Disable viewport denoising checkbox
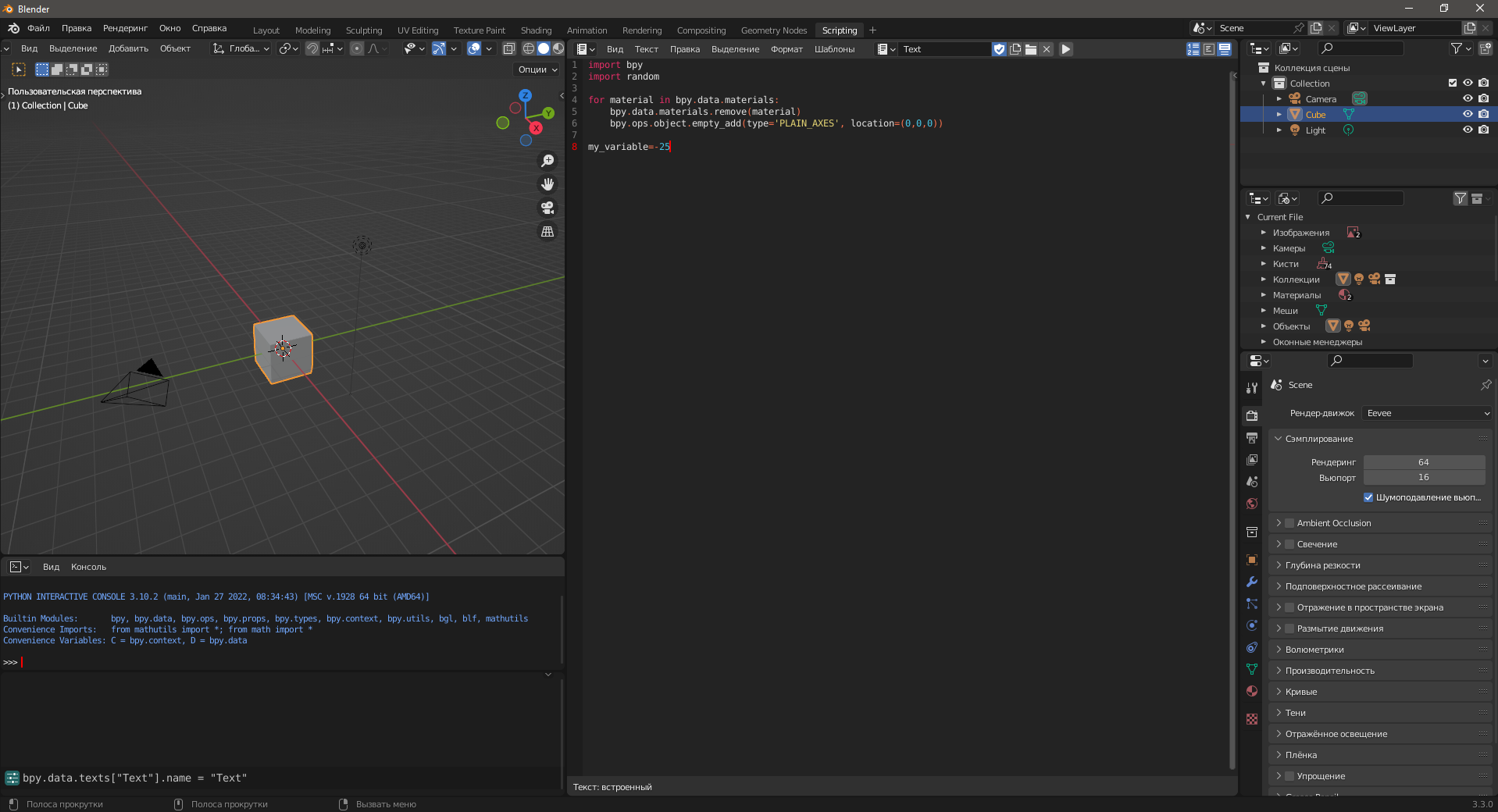 [x=1368, y=497]
